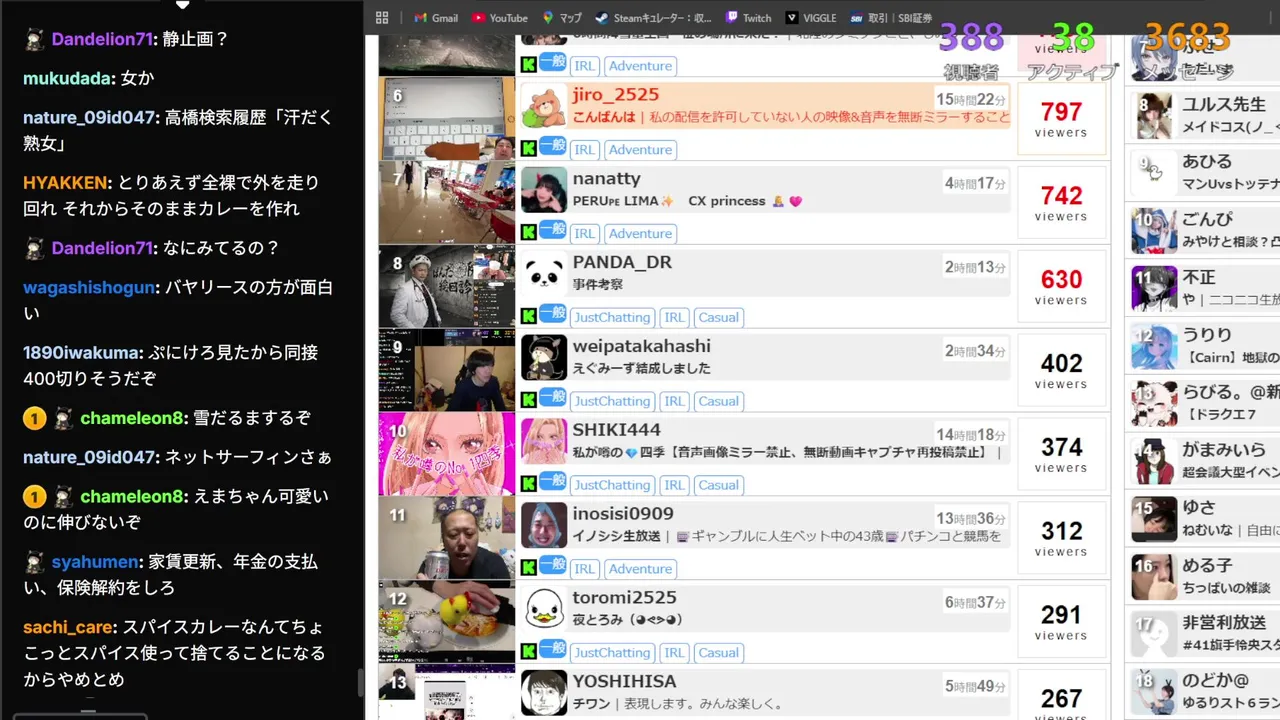Click the chat badge beside Dandelion71 静止画 message
Screen dimensions: 1280x720
coord(34,39)
